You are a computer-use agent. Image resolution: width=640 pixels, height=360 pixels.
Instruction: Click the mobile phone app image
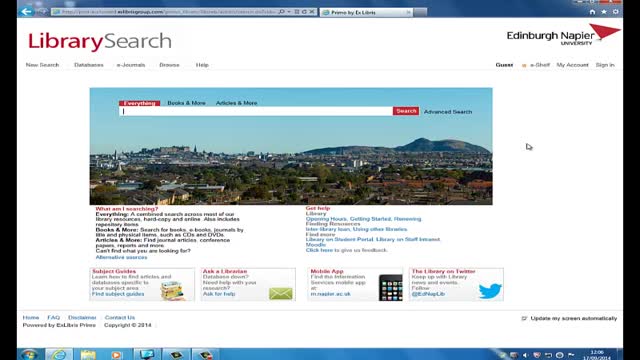[391, 288]
